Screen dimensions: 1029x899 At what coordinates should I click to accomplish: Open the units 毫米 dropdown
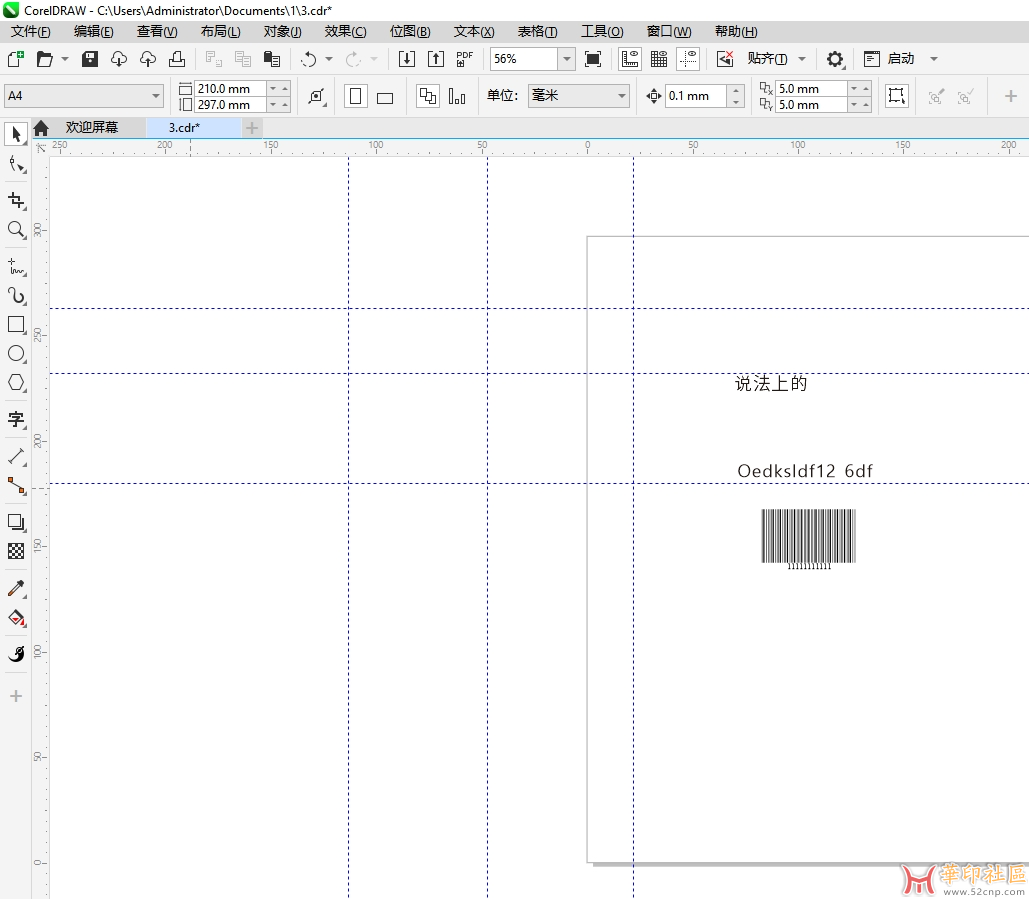pyautogui.click(x=621, y=96)
